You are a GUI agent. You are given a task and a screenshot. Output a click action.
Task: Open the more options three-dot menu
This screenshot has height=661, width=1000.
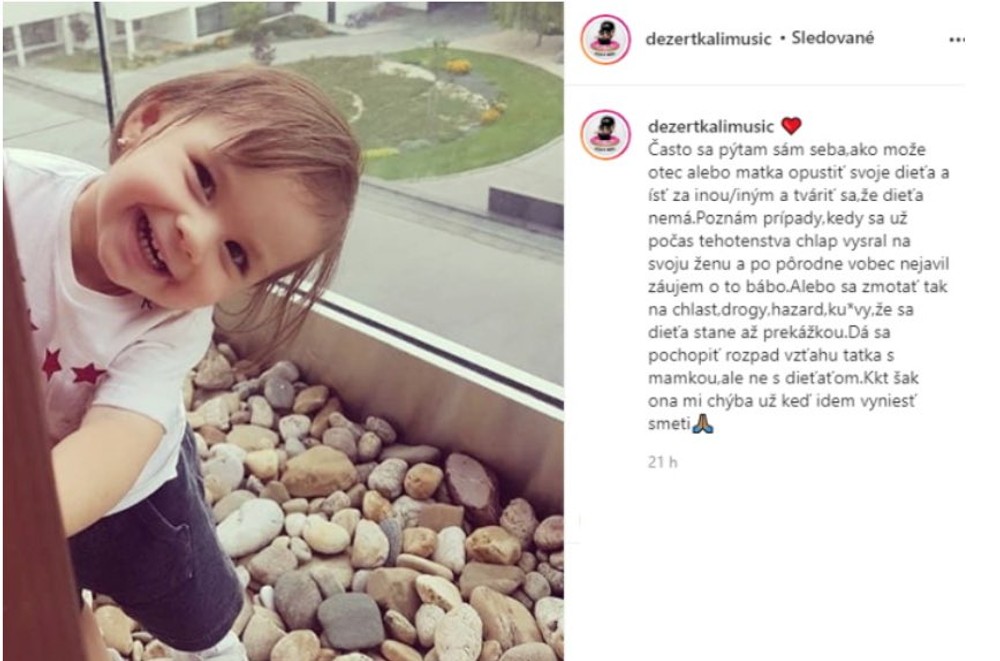tap(957, 40)
